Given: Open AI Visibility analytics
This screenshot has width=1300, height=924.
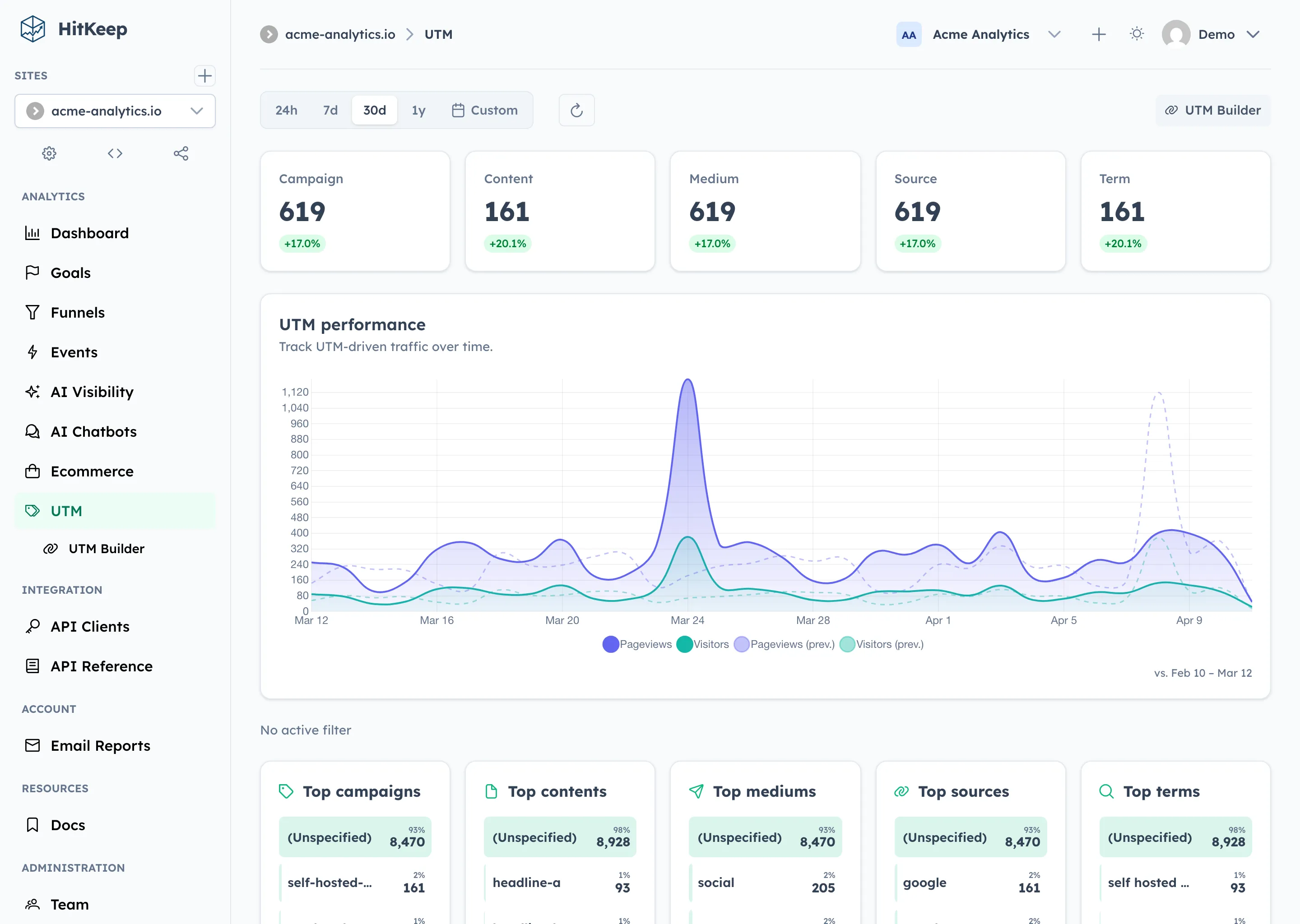Looking at the screenshot, I should [x=92, y=392].
